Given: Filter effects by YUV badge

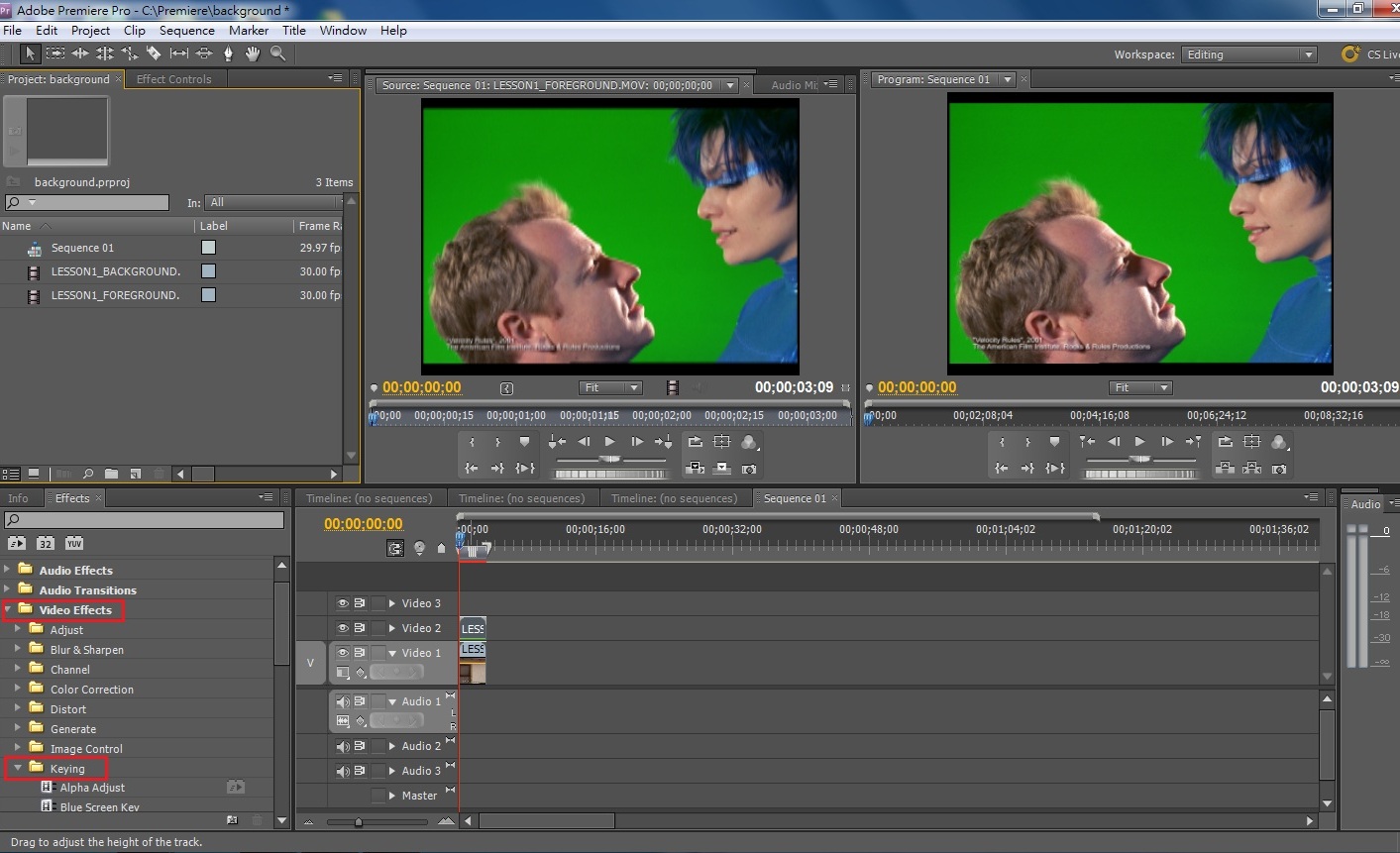Looking at the screenshot, I should tap(74, 543).
